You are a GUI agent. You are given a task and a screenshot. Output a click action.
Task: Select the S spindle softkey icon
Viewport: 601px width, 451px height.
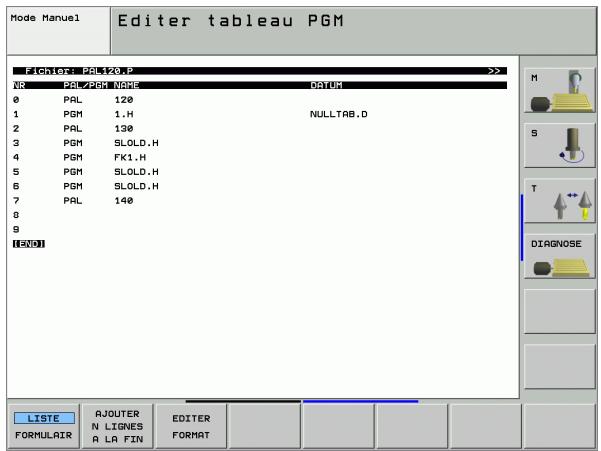coord(559,146)
